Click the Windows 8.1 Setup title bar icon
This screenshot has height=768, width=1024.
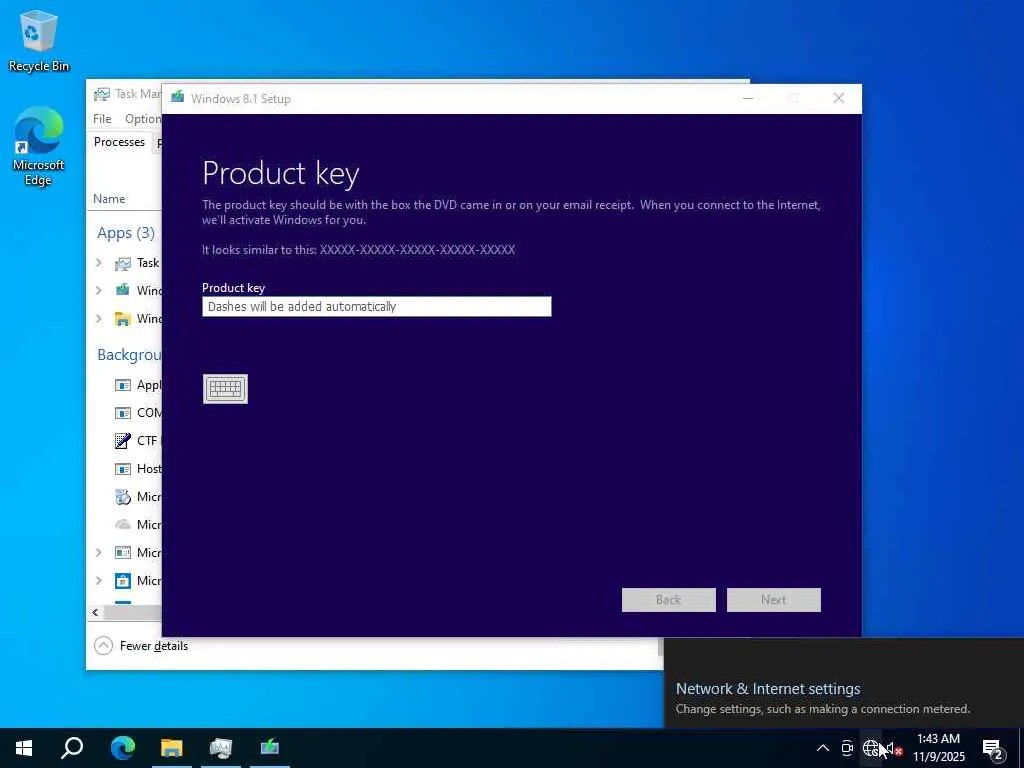click(x=177, y=98)
